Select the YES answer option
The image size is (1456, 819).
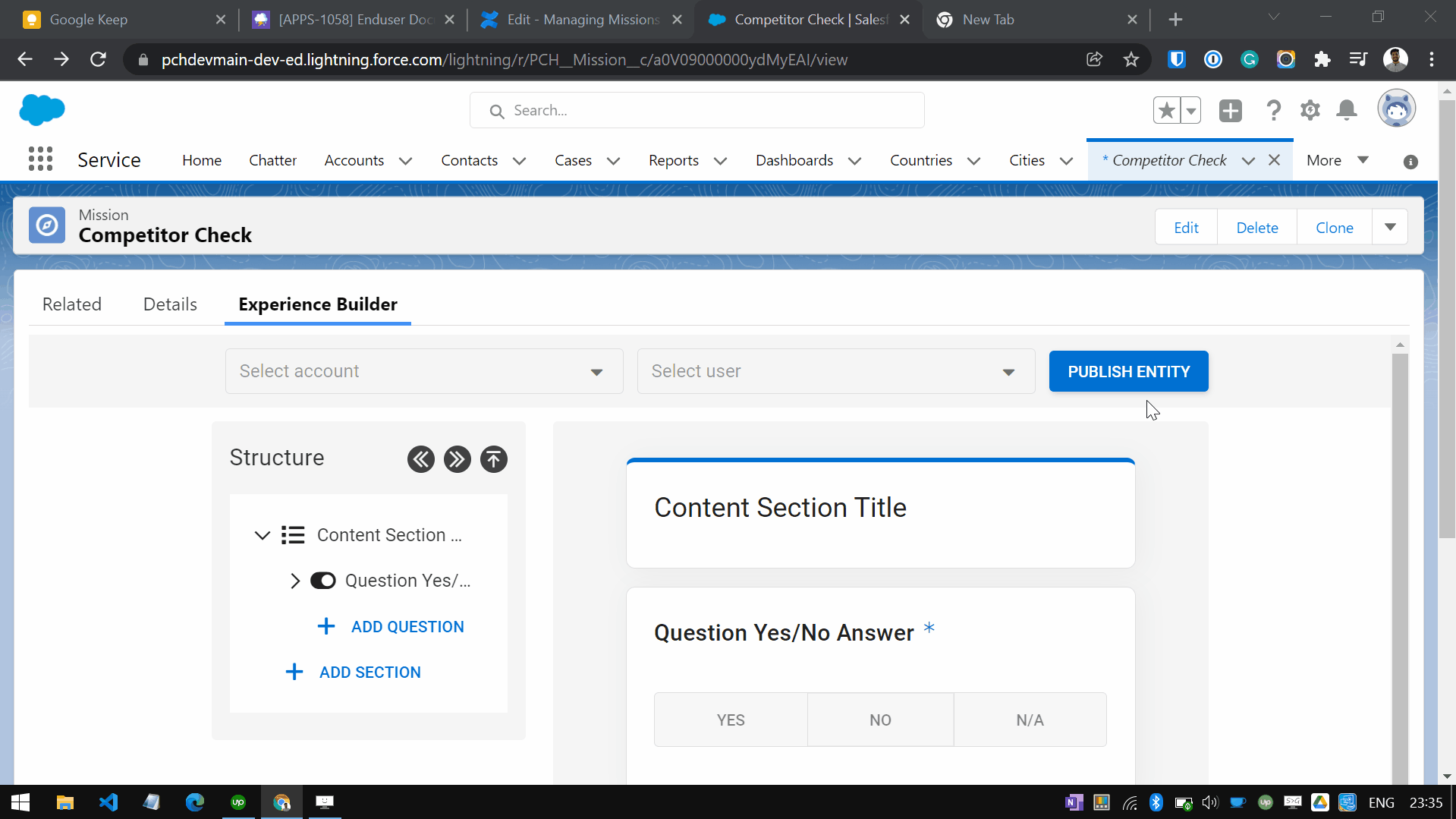pyautogui.click(x=731, y=720)
